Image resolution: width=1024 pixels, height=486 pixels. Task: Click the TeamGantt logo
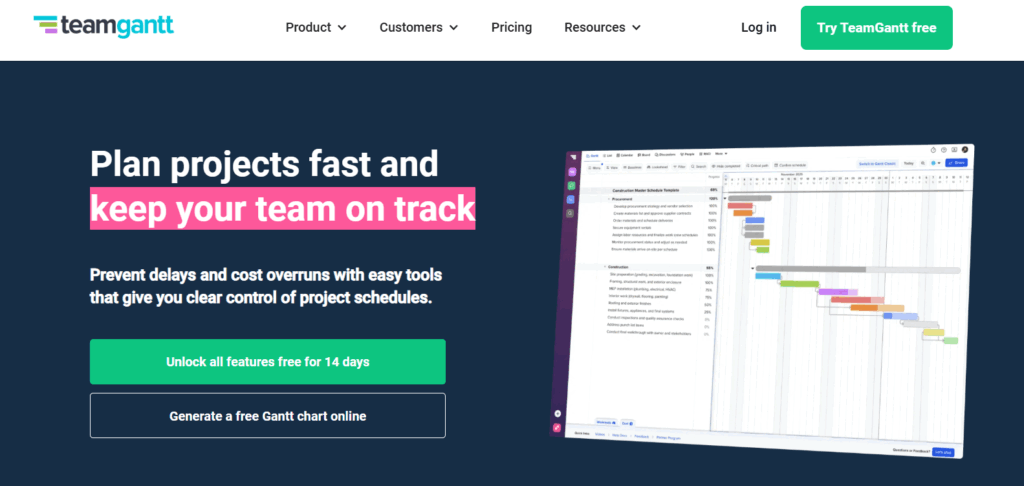[103, 27]
